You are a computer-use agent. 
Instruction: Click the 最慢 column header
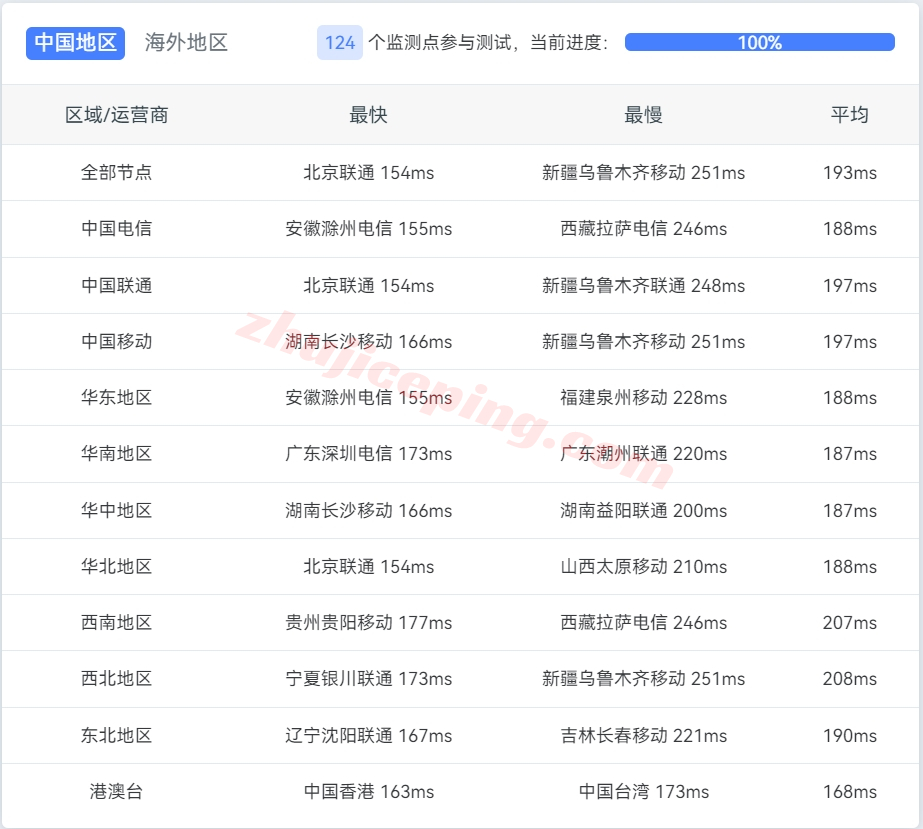pyautogui.click(x=643, y=115)
